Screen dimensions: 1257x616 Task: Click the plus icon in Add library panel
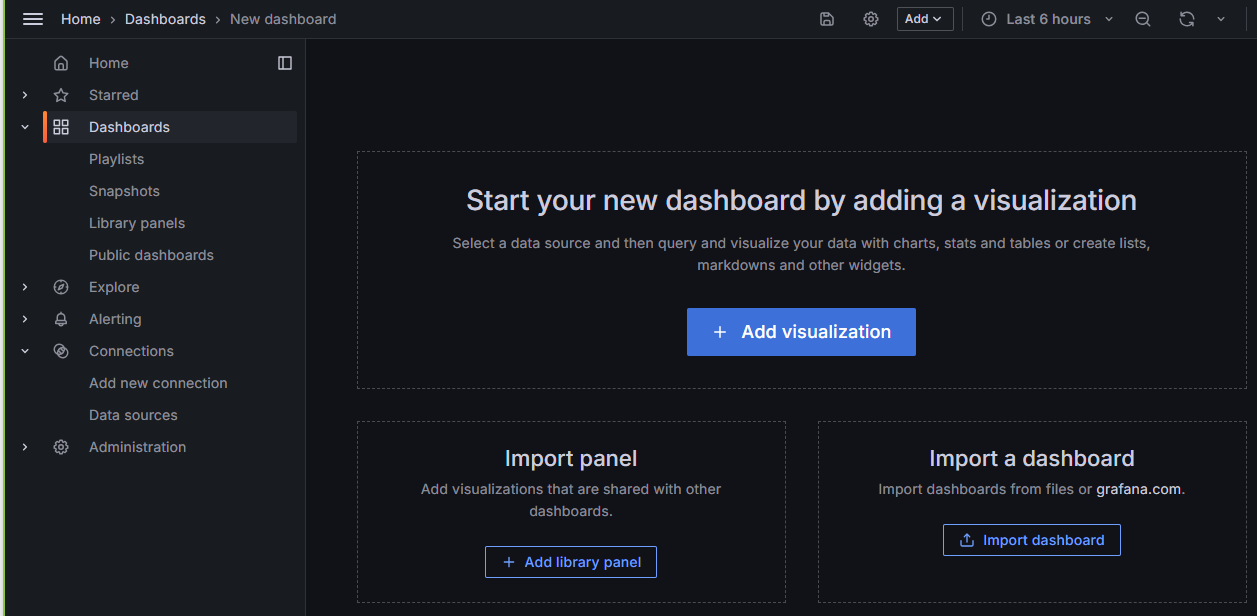point(509,562)
